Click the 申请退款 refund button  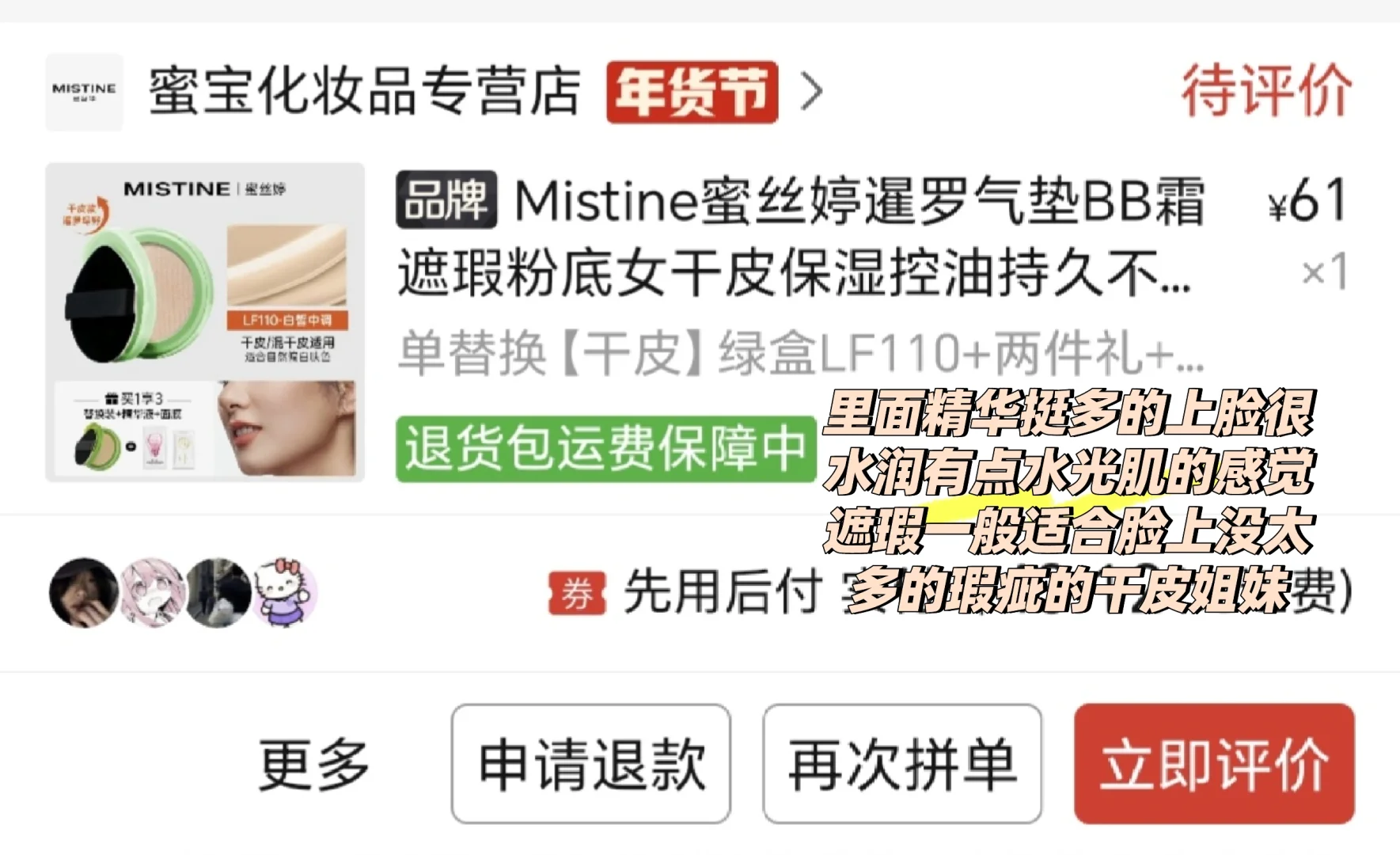coord(591,764)
